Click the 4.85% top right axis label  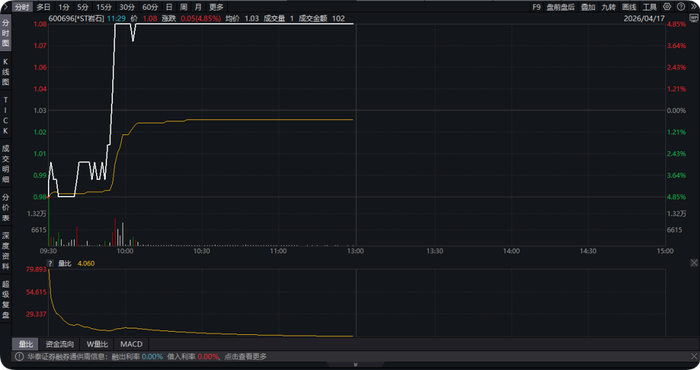(676, 24)
